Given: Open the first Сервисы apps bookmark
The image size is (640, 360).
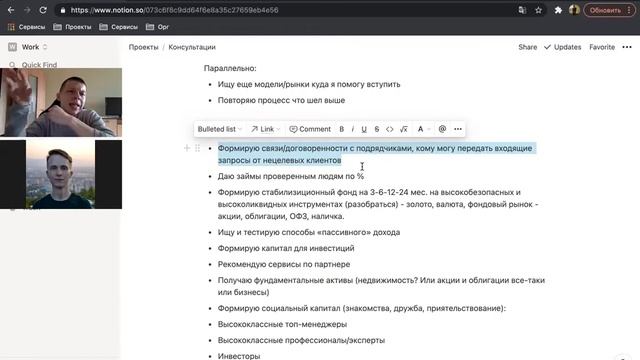Looking at the screenshot, I should (x=26, y=27).
